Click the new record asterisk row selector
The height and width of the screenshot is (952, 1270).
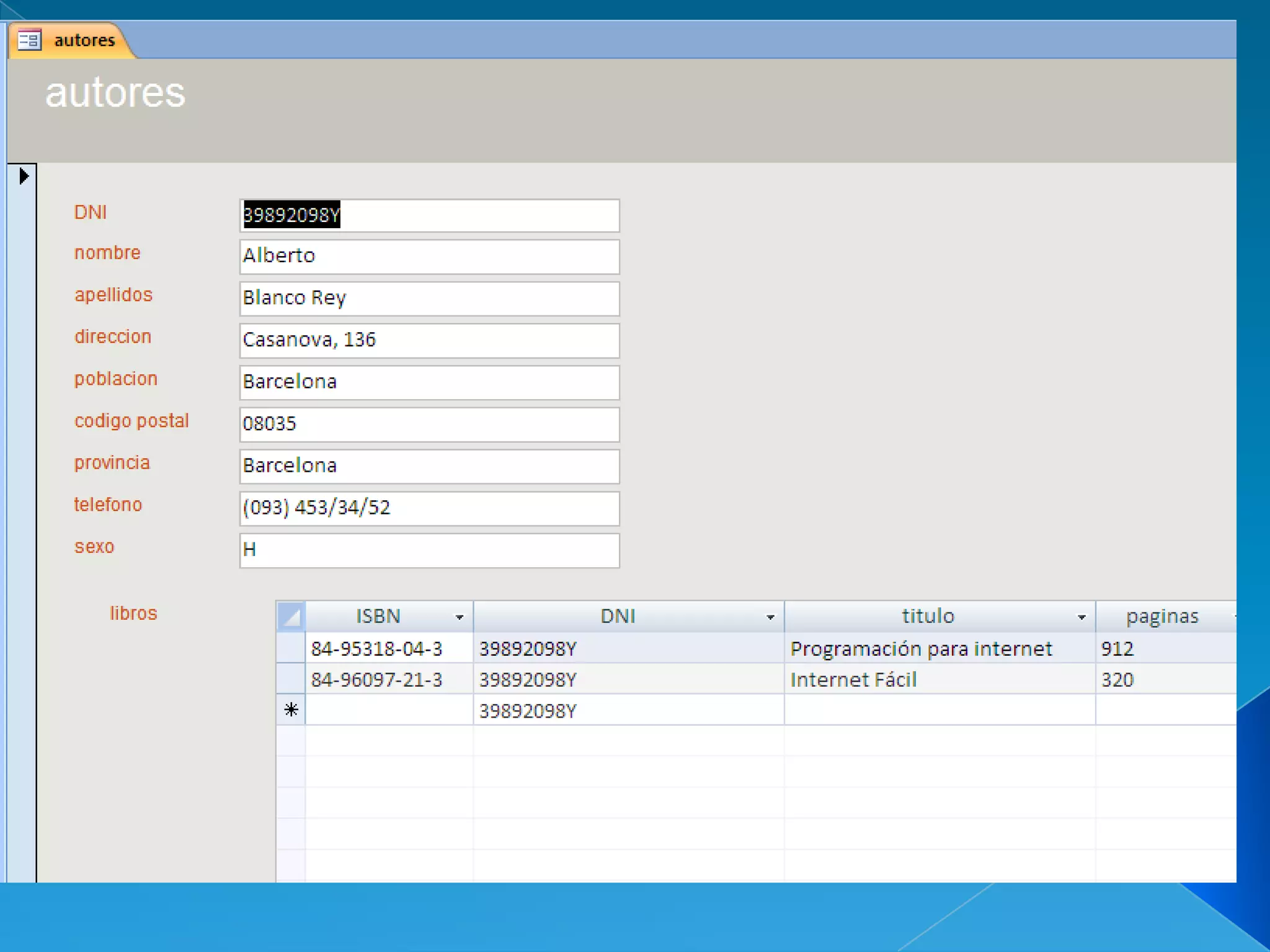coord(291,710)
